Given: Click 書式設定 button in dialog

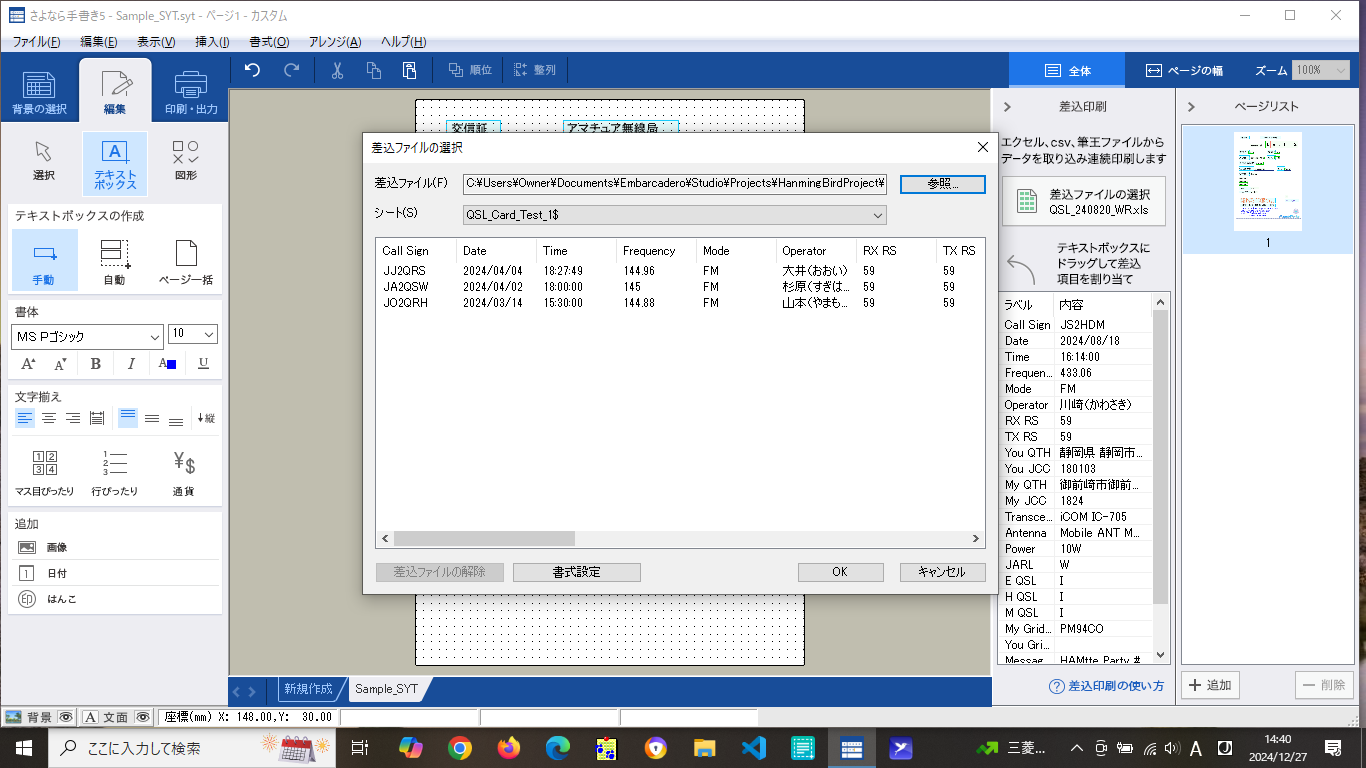Looking at the screenshot, I should click(x=576, y=572).
